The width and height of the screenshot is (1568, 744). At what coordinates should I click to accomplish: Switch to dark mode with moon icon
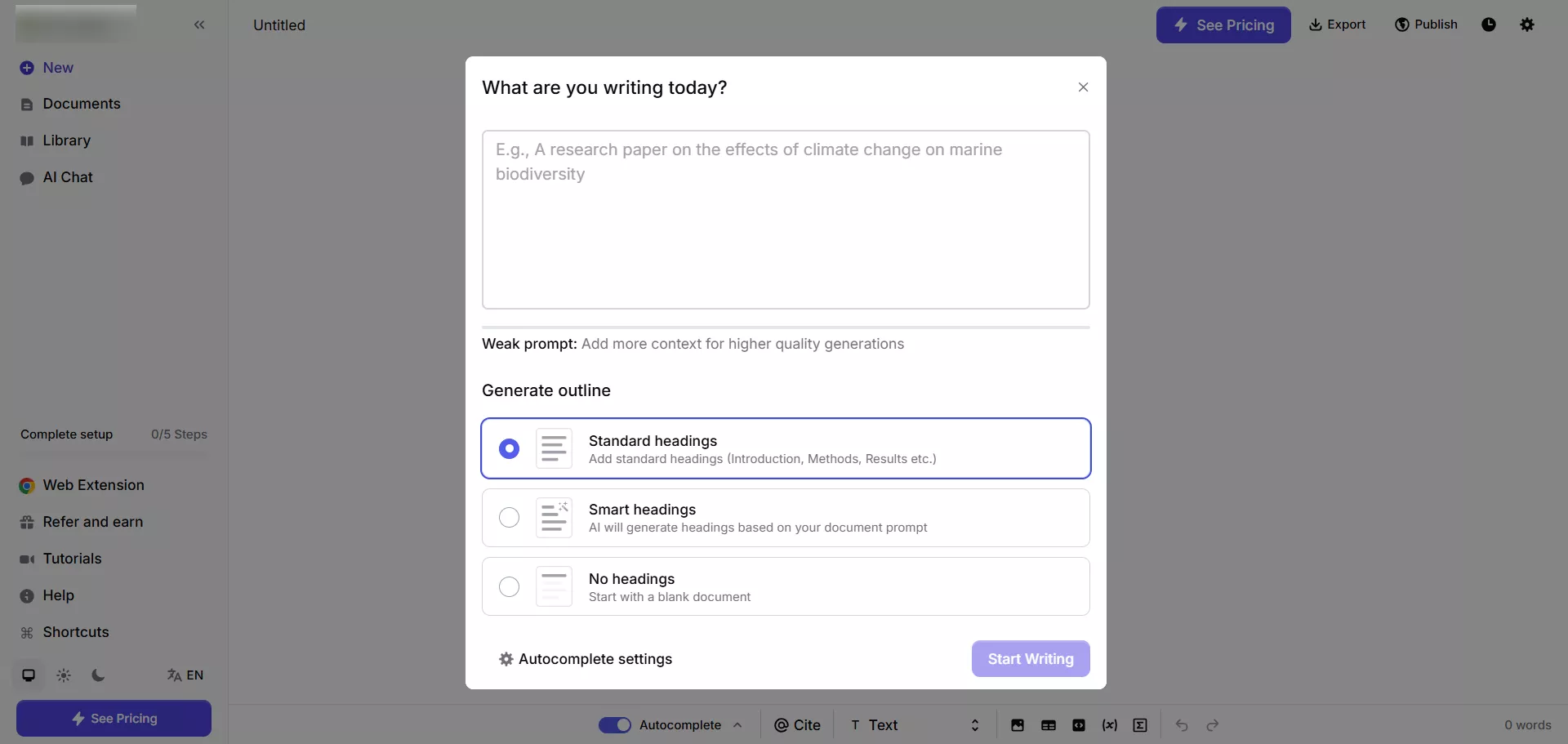[99, 675]
